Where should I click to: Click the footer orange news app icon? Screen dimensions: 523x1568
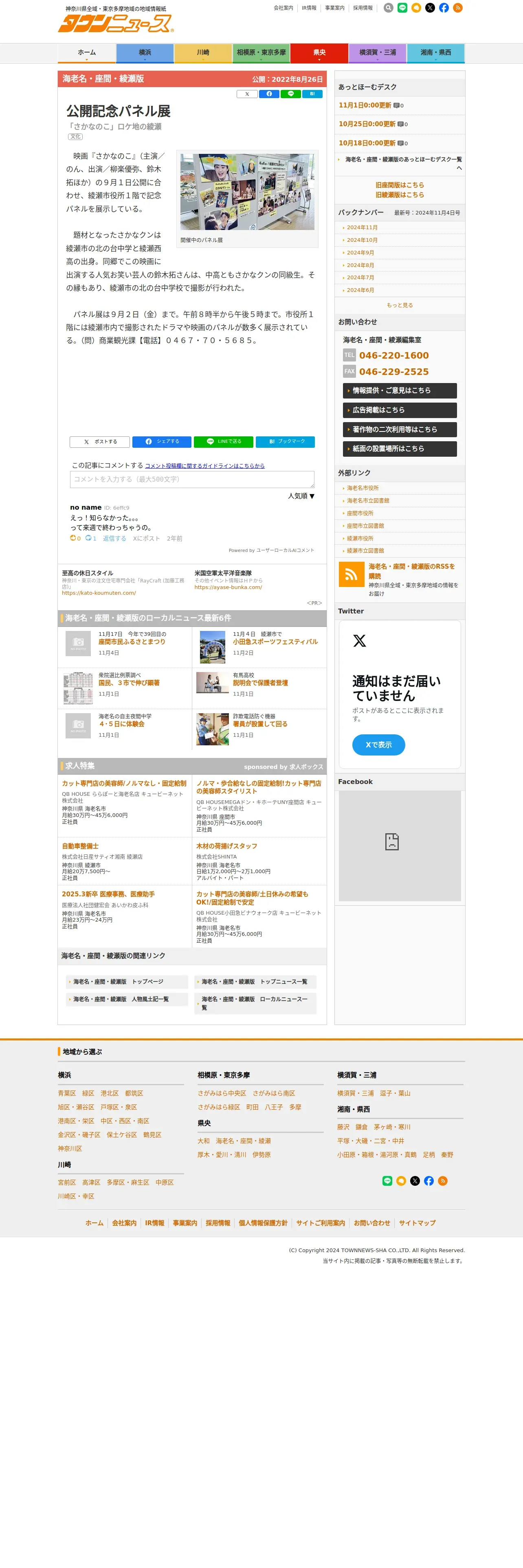click(401, 1181)
